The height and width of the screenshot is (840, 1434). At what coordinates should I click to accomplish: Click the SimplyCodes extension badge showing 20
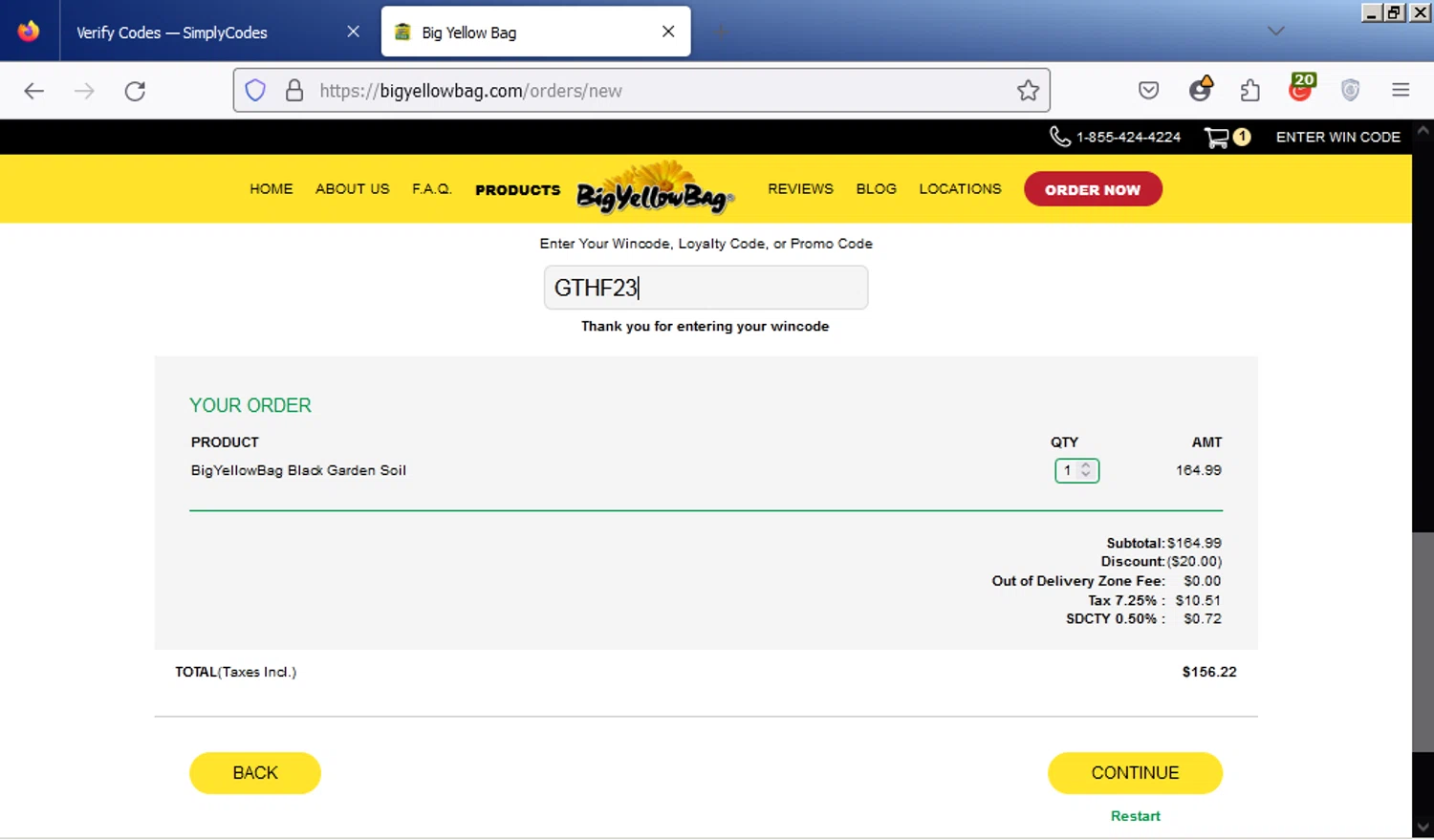pos(1301,88)
